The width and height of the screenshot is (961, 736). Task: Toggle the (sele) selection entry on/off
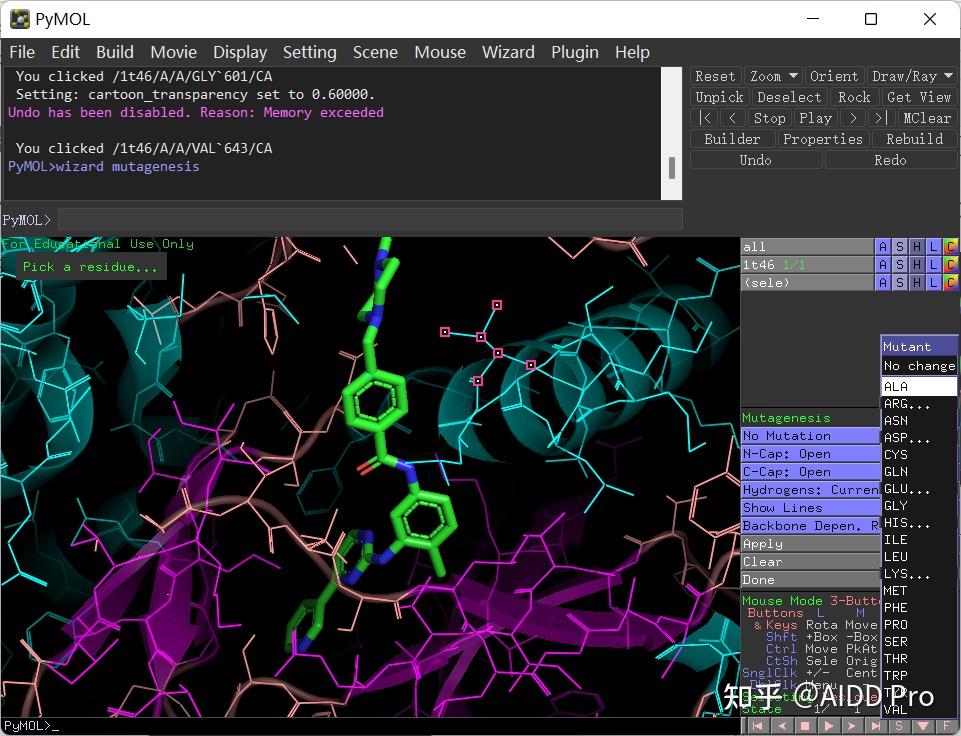point(806,283)
